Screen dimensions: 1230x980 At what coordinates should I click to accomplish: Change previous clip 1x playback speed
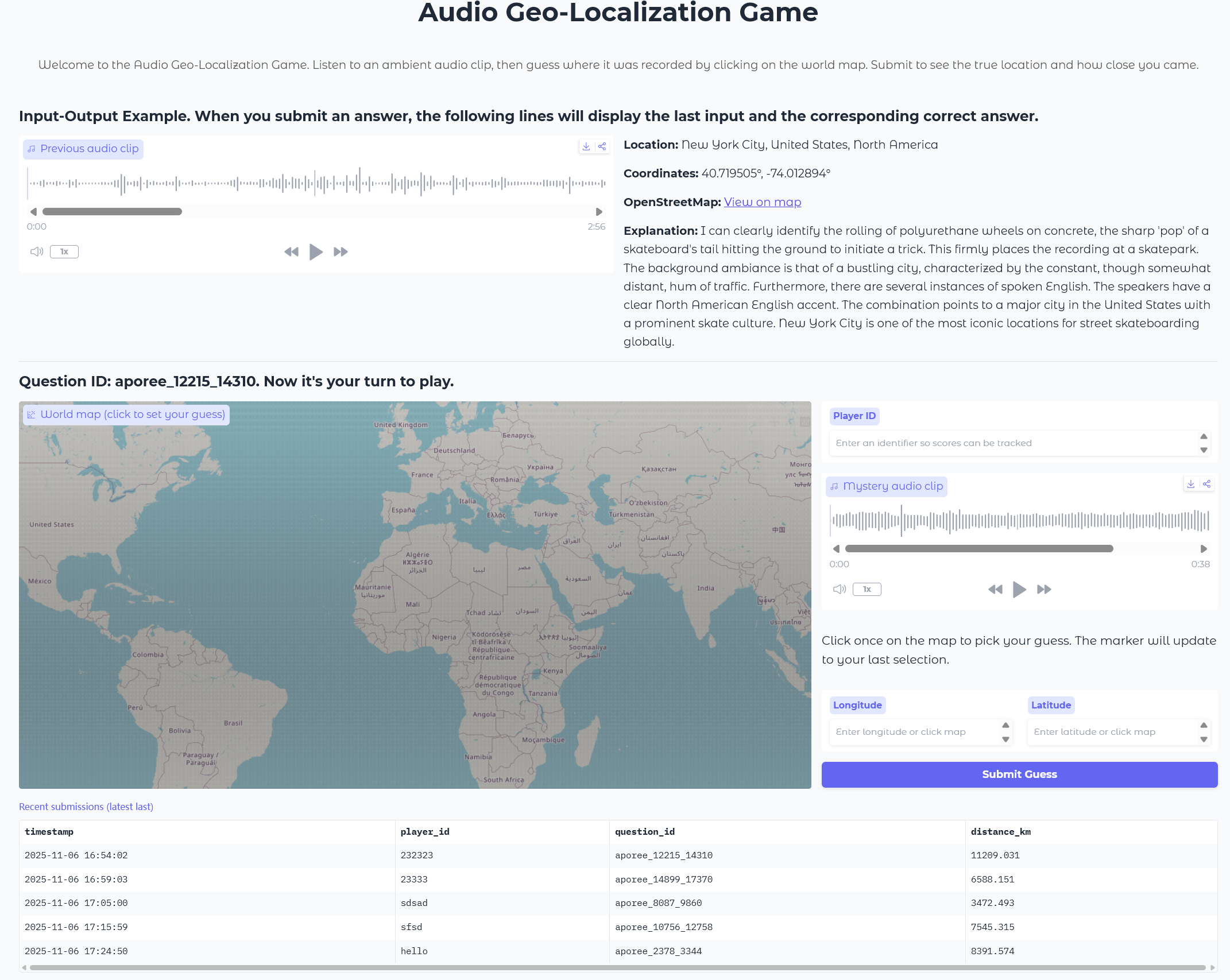(x=64, y=252)
